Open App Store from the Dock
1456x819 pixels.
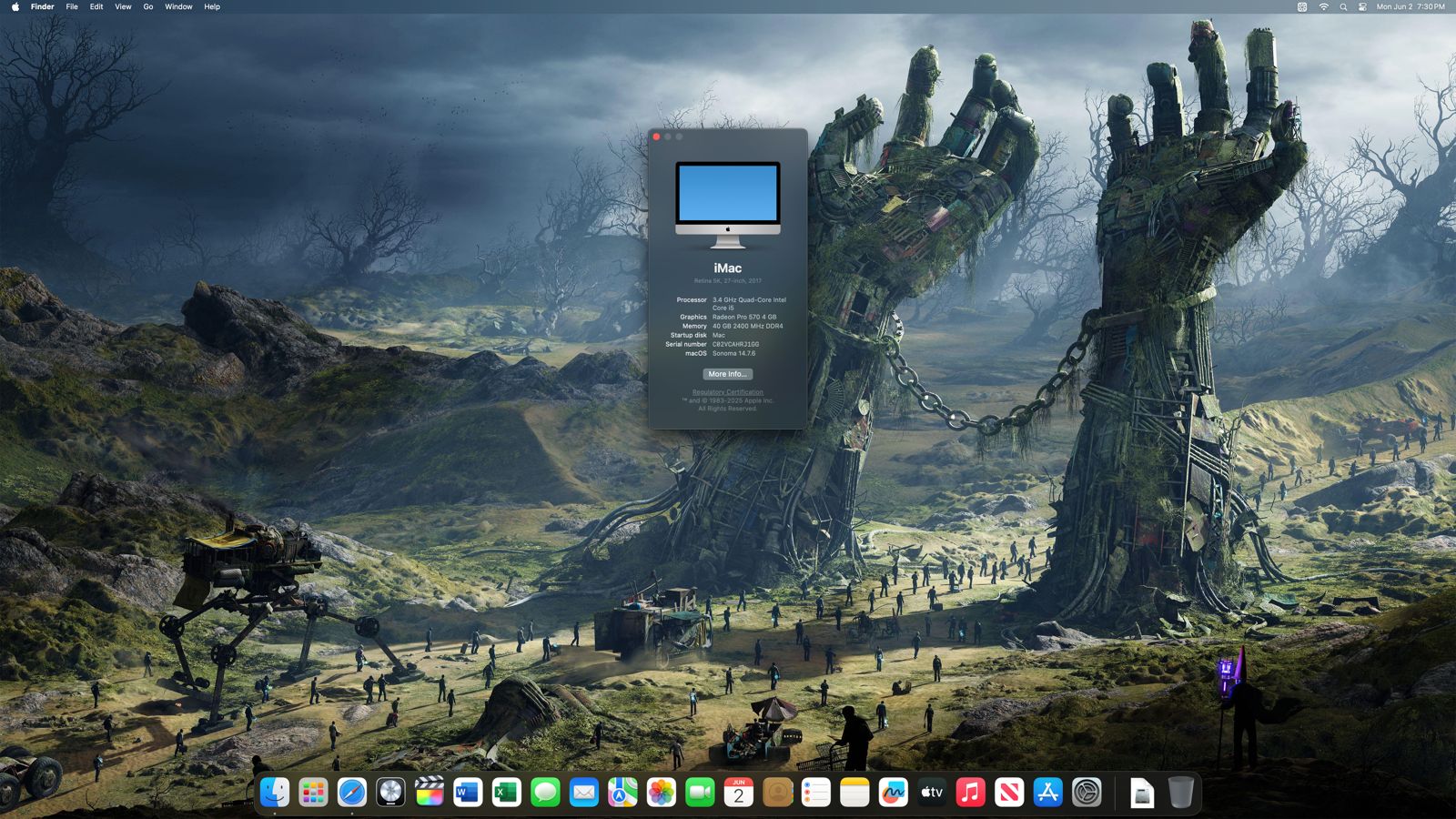point(1048,793)
